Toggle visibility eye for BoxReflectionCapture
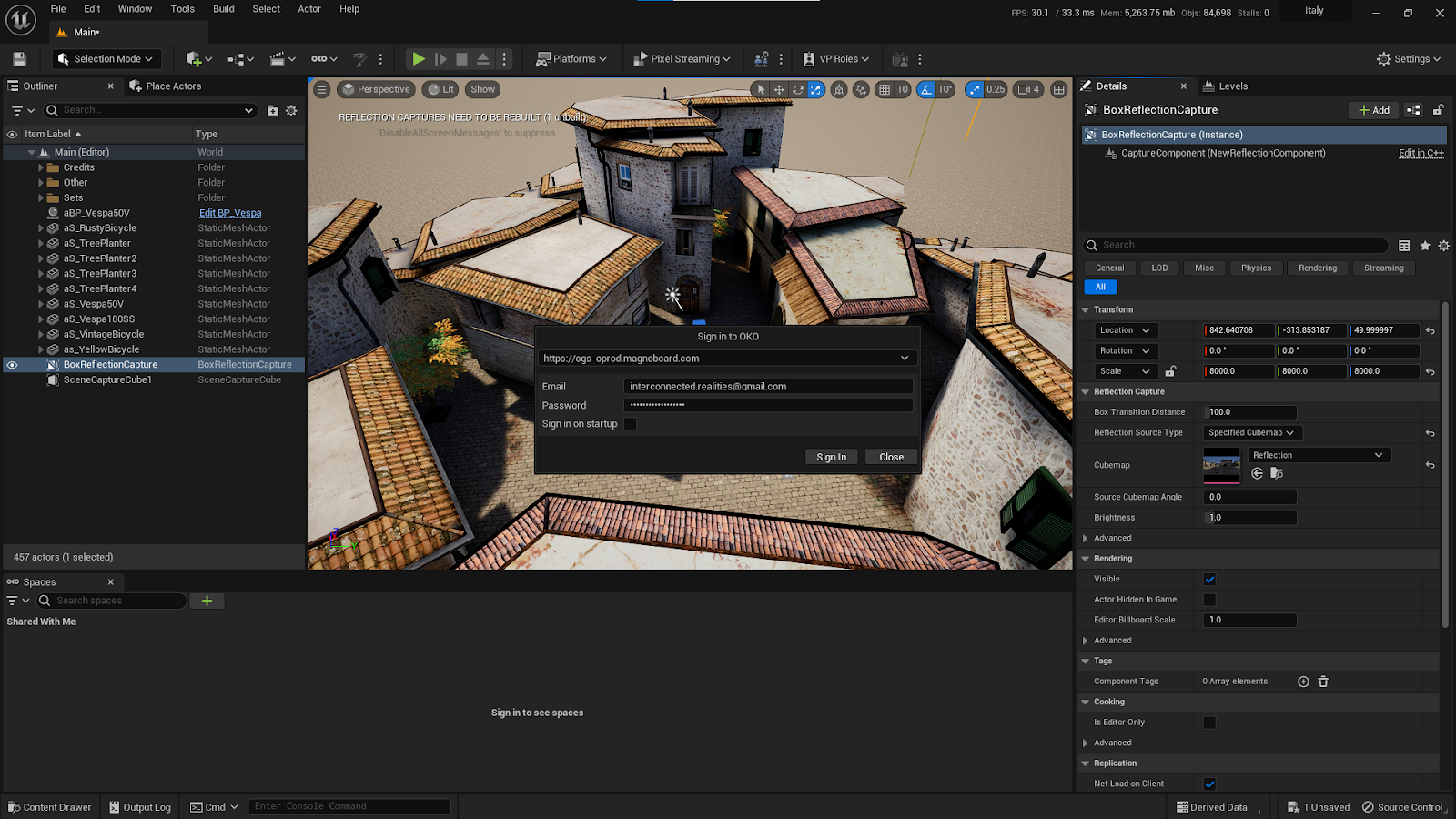 12,365
